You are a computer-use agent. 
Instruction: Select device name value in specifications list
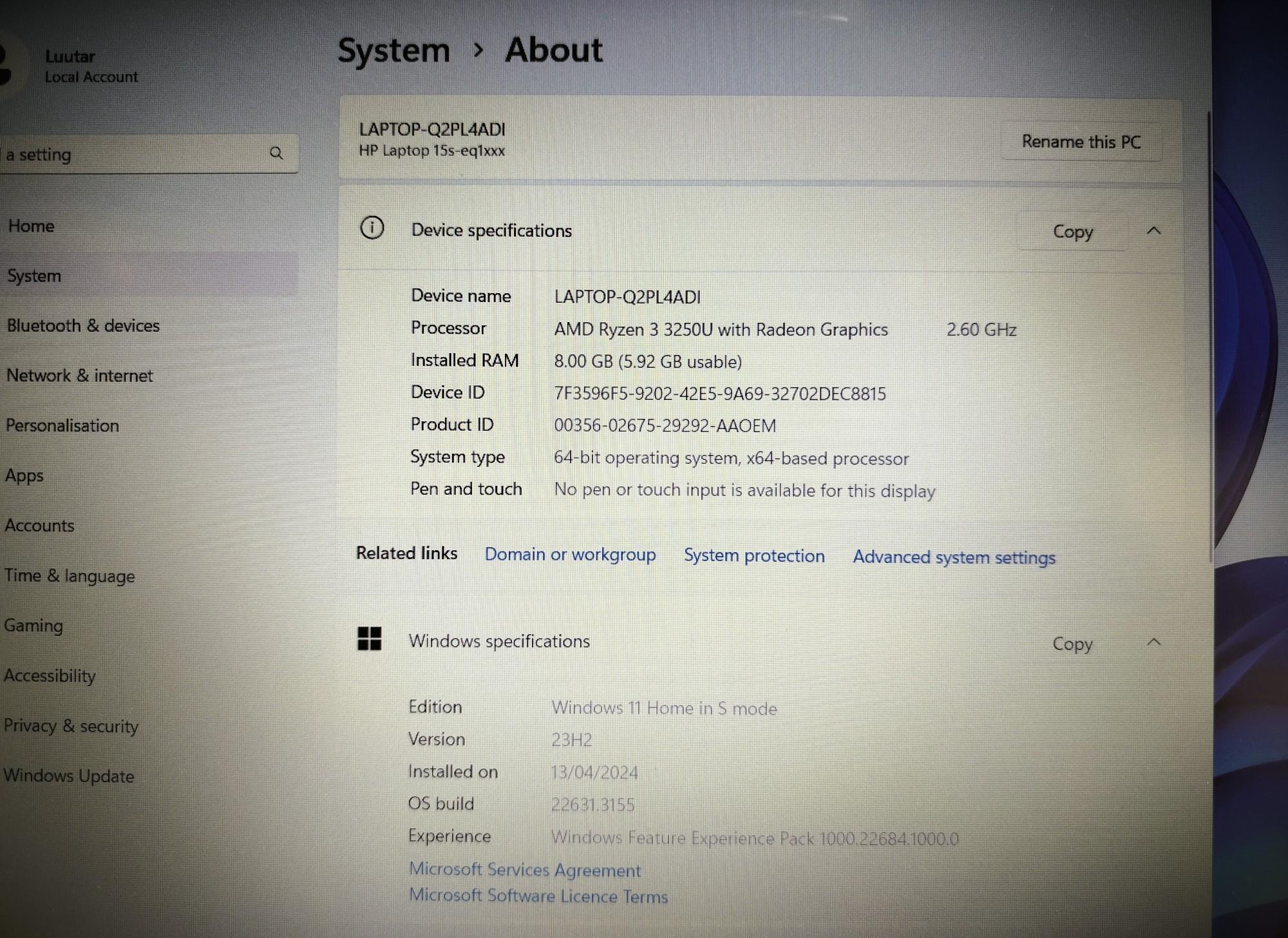627,297
